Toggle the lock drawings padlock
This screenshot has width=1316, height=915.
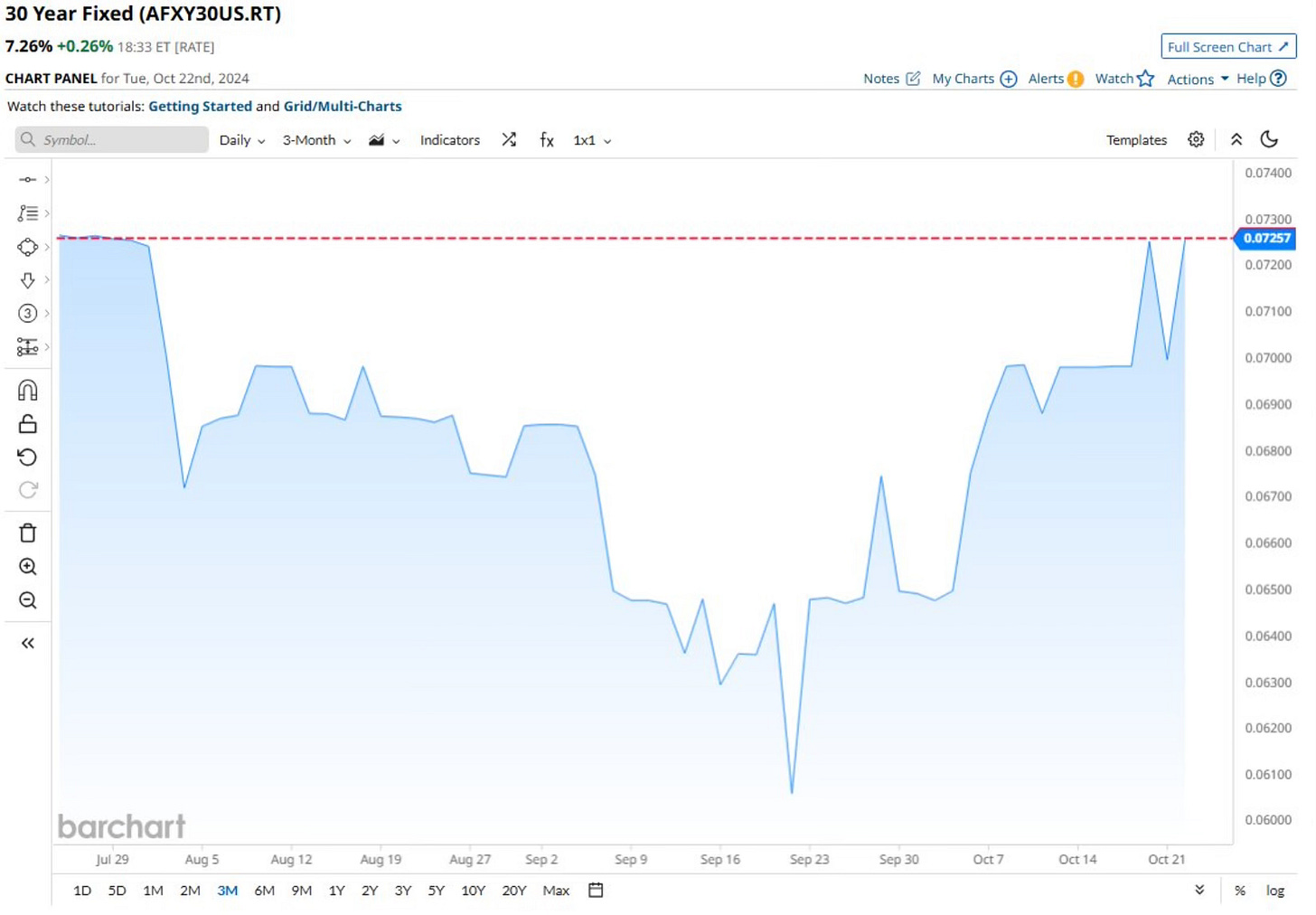click(28, 424)
